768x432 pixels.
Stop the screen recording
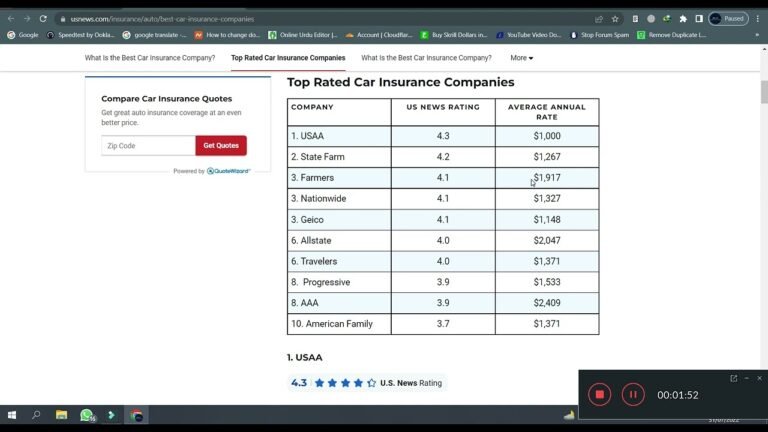pyautogui.click(x=600, y=394)
